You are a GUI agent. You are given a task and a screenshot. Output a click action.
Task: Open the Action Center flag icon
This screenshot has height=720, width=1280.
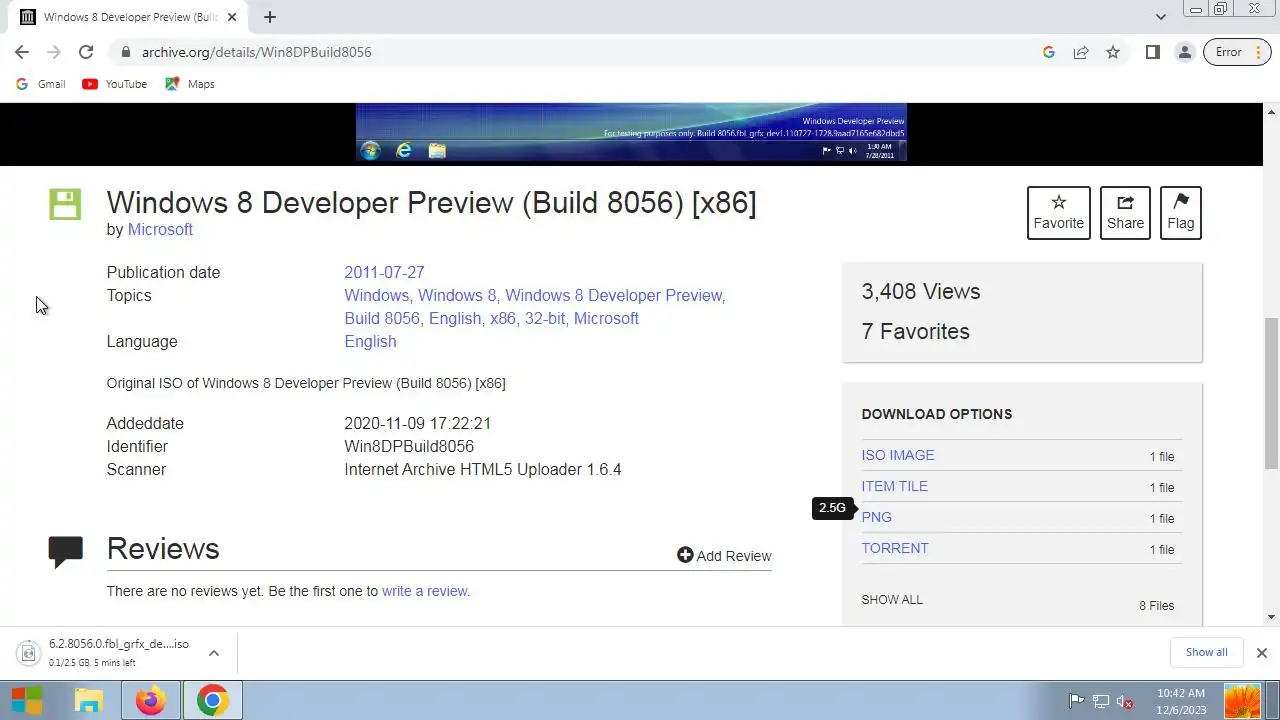(x=1076, y=701)
